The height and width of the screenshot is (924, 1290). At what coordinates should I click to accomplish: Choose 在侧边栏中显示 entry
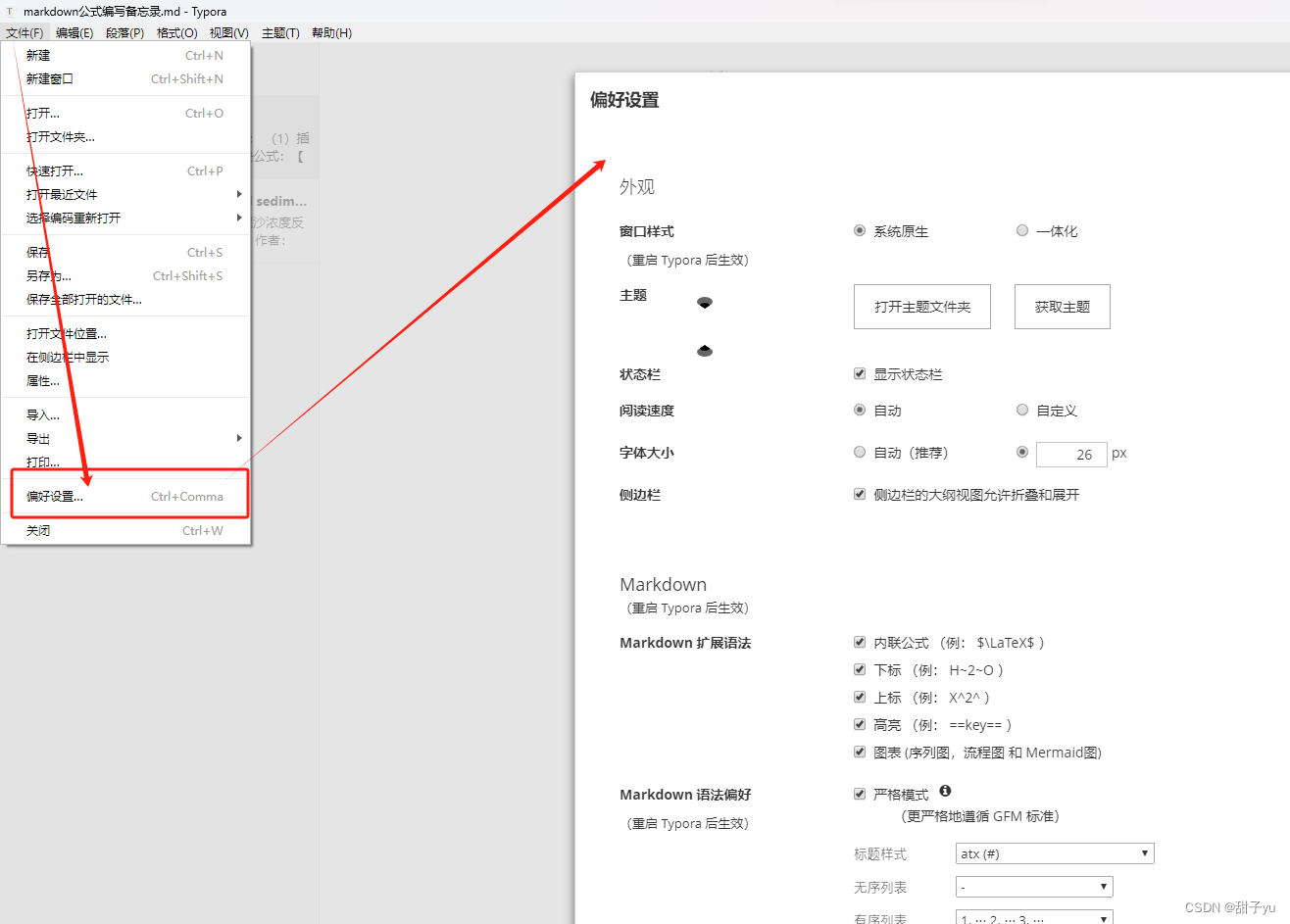[x=126, y=358]
